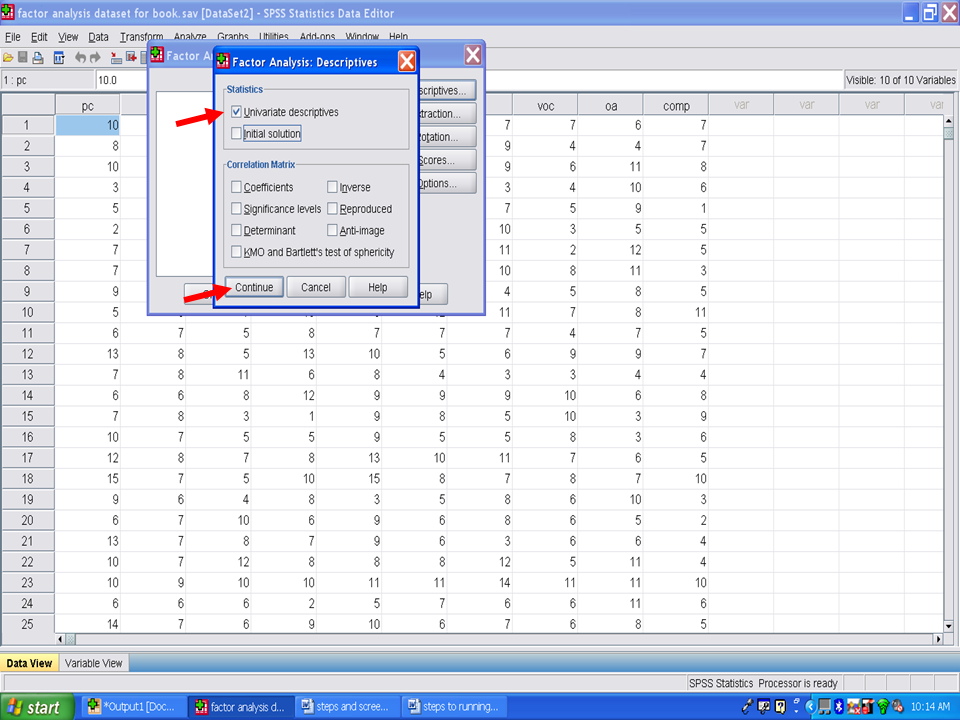Click the Help button in Descriptives dialog

click(378, 287)
